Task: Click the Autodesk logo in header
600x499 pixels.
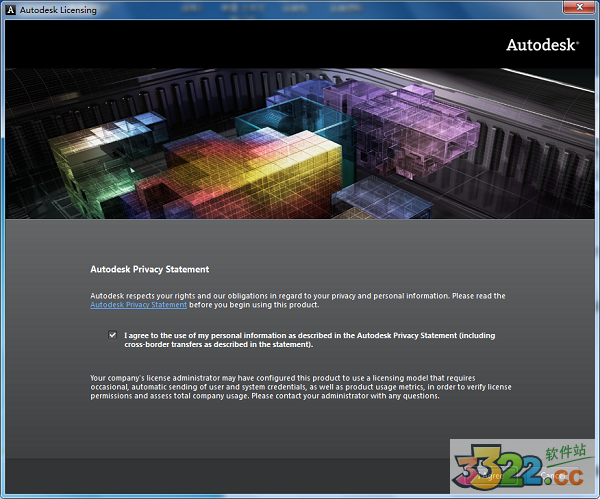Action: pyautogui.click(x=542, y=45)
